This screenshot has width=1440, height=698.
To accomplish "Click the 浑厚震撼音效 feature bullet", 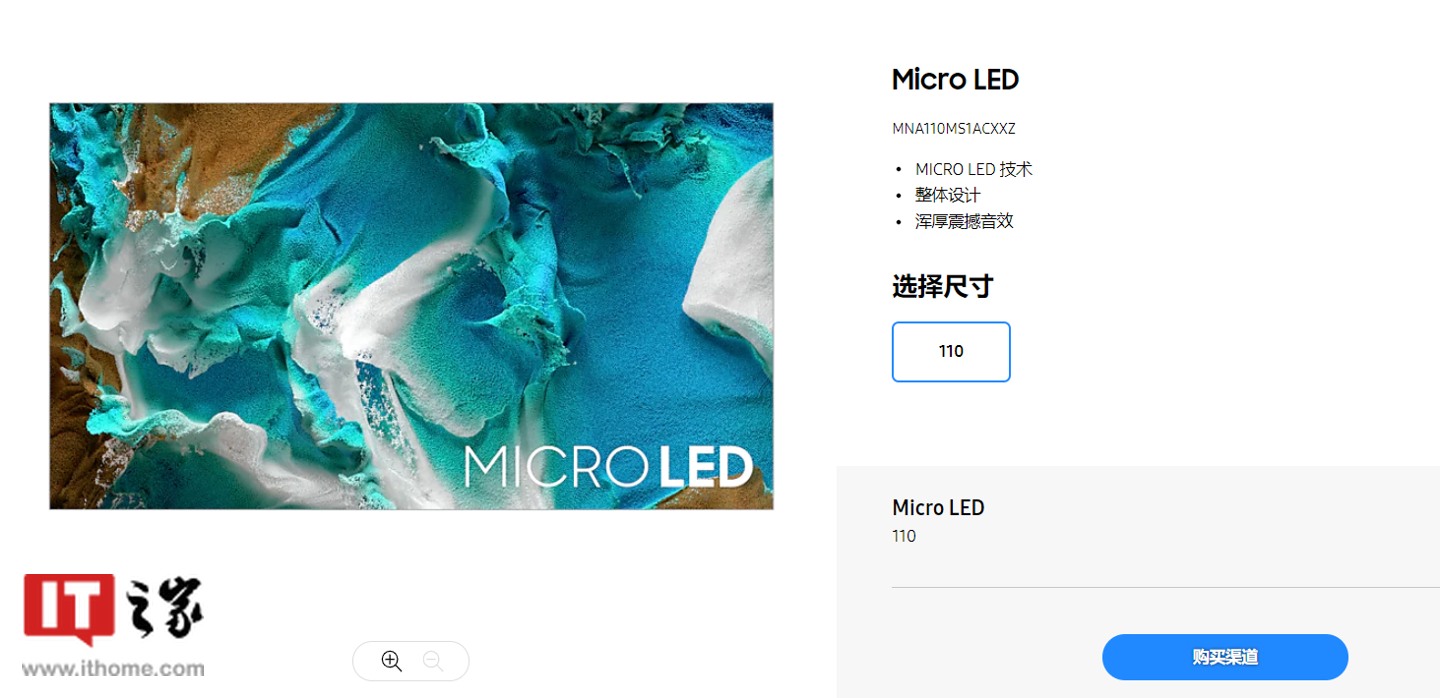I will pyautogui.click(x=964, y=221).
